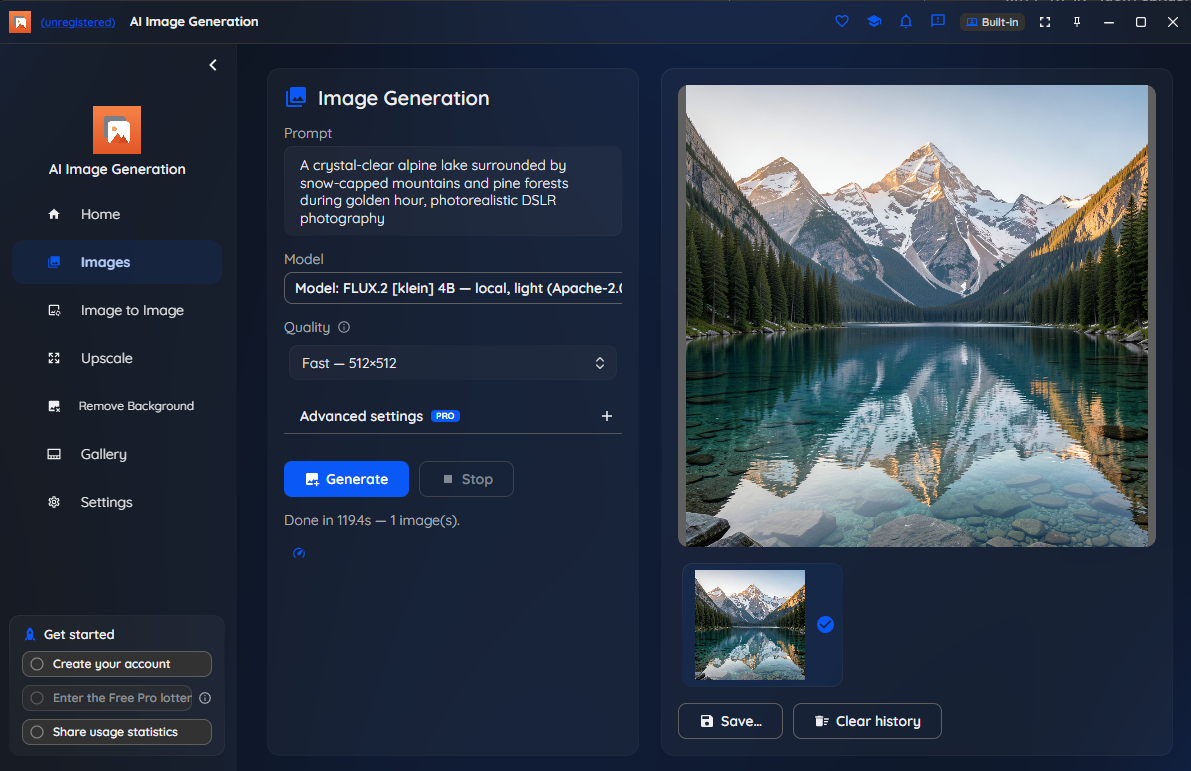Open Upscale section
1191x771 pixels.
coord(117,358)
